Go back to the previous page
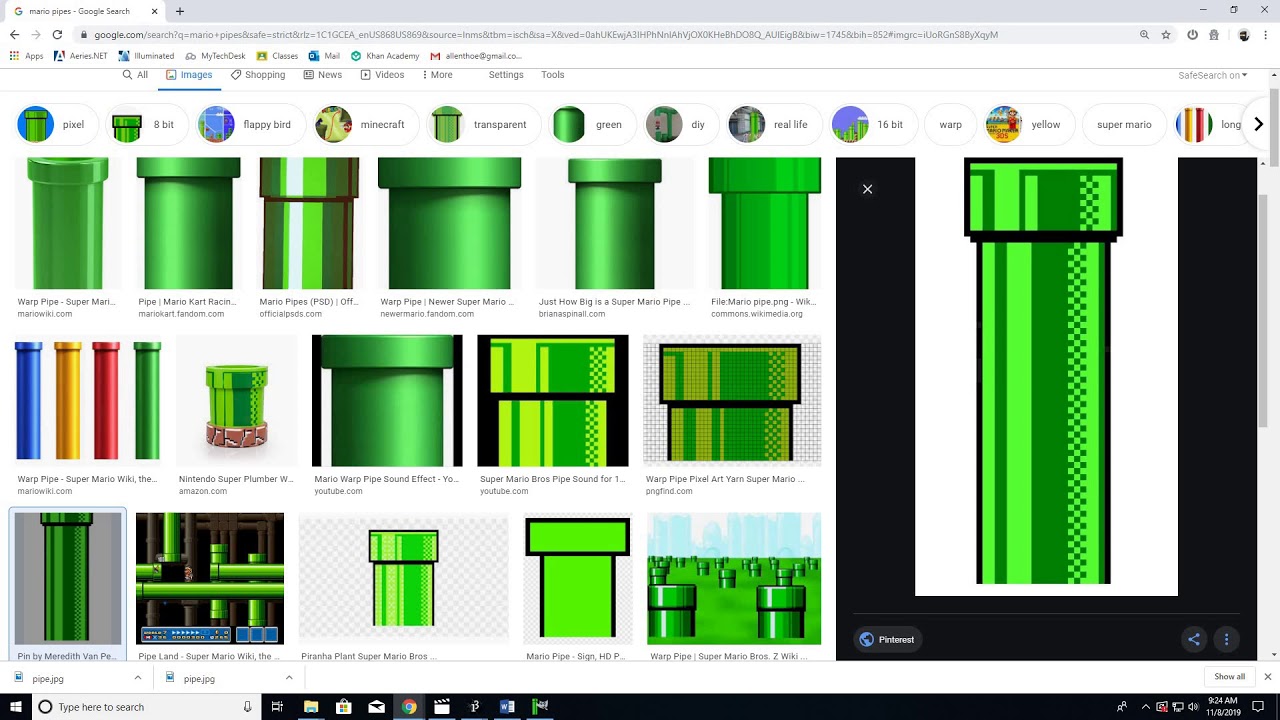 coord(14,34)
